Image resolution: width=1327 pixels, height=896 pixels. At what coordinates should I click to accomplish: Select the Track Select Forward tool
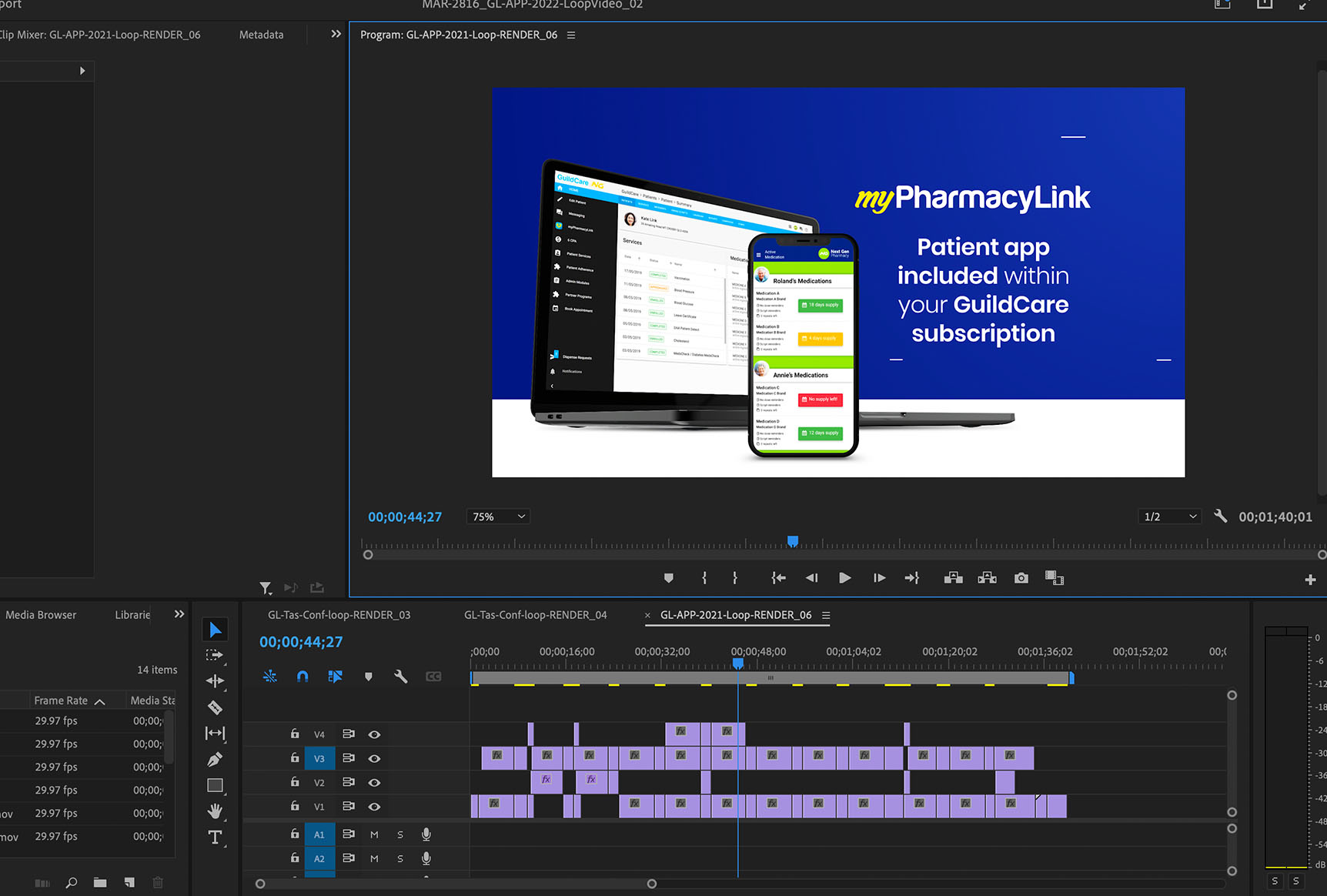coord(215,655)
